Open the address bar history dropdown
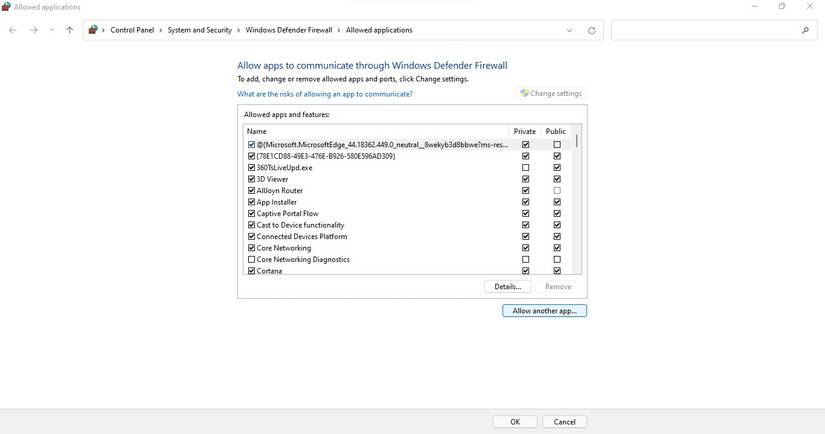Screen dimensions: 825x434 (570, 30)
